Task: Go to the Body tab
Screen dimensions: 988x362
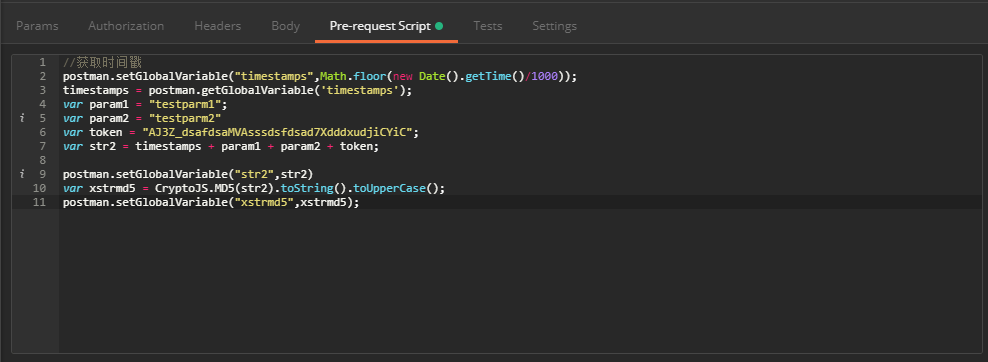Action: tap(285, 26)
